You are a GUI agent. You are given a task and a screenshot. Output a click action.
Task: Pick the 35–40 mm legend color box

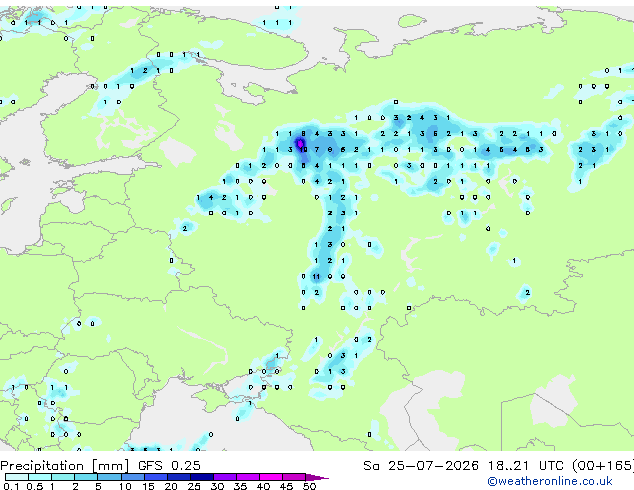(248, 477)
